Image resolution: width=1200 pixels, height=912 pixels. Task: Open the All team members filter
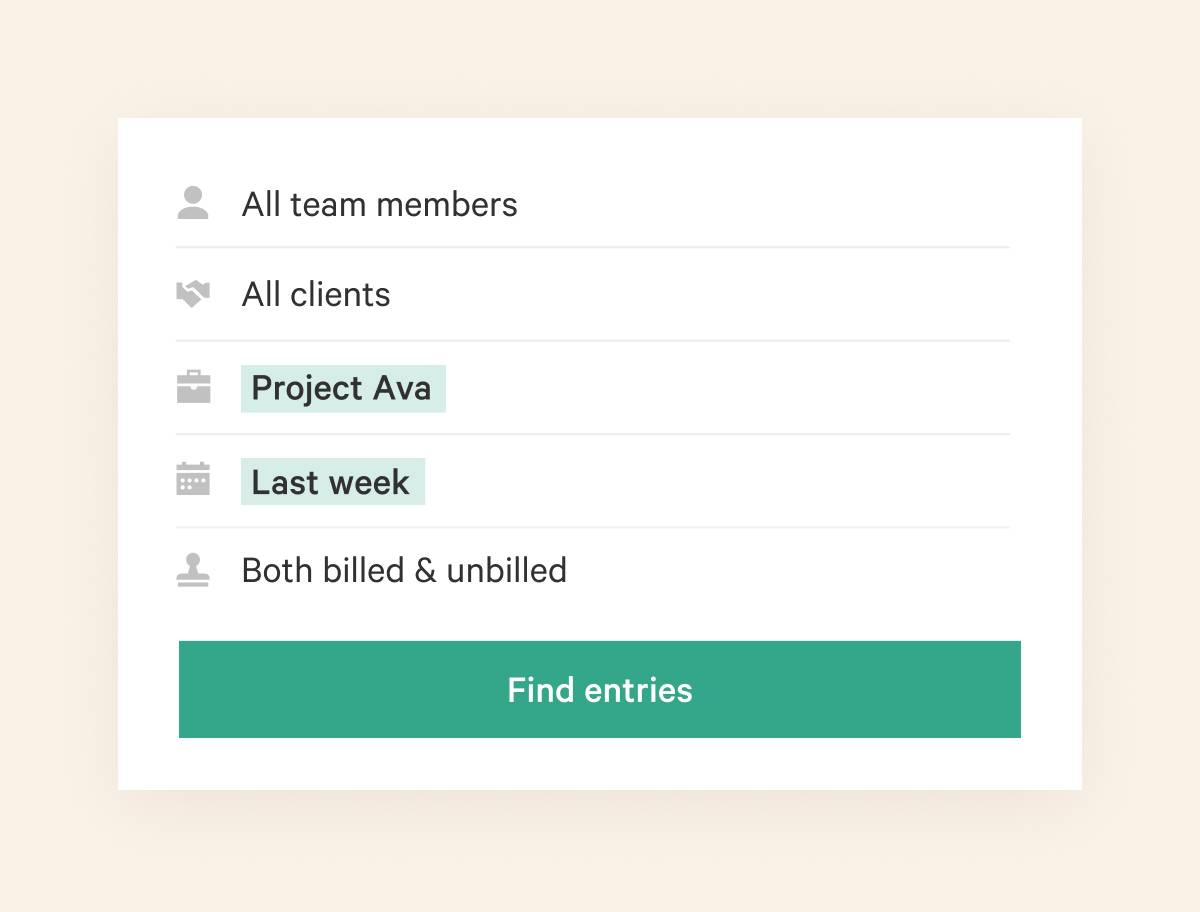click(379, 205)
